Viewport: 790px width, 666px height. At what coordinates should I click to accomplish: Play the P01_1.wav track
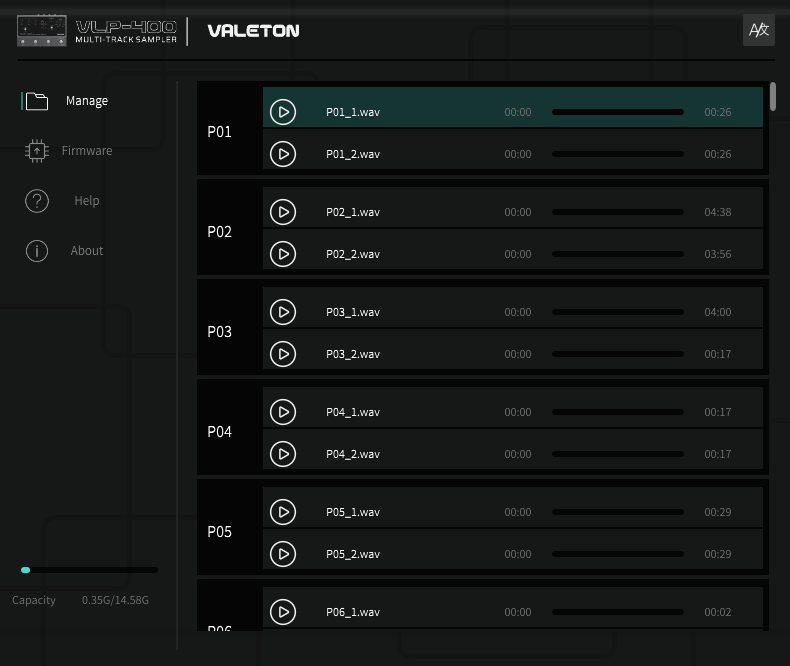click(x=283, y=112)
